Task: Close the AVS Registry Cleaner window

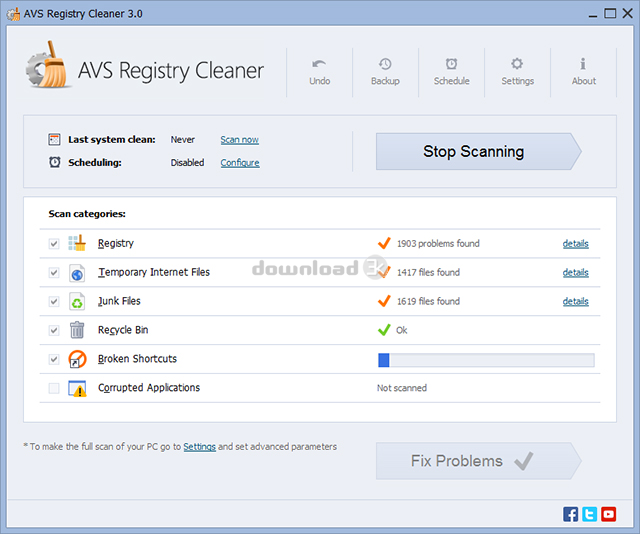Action: point(627,13)
